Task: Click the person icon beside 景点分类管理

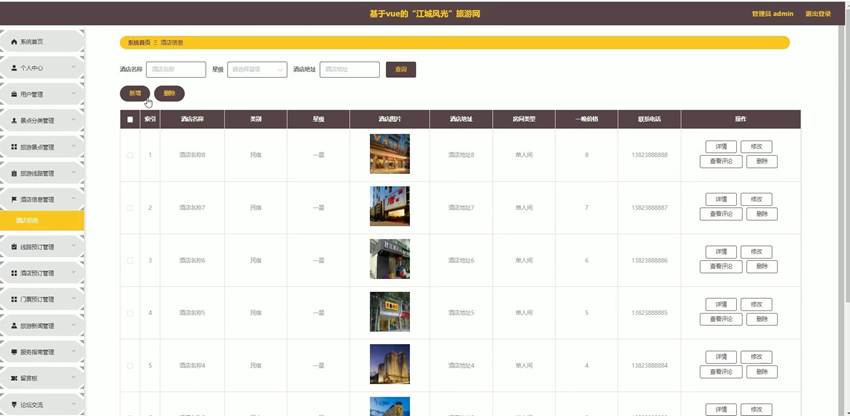Action: 14,120
